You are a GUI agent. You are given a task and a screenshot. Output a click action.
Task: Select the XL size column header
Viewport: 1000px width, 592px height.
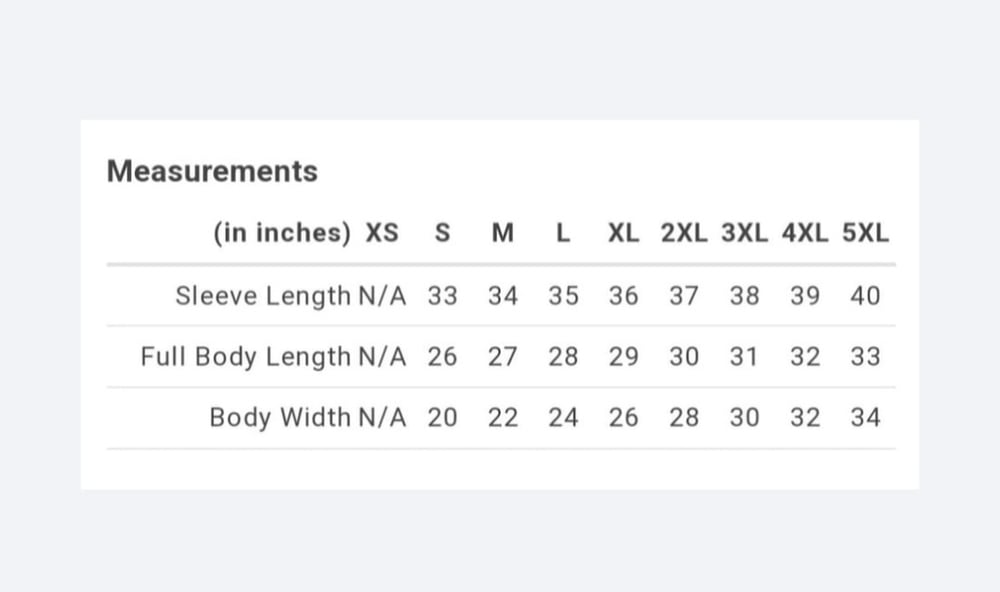click(x=623, y=233)
